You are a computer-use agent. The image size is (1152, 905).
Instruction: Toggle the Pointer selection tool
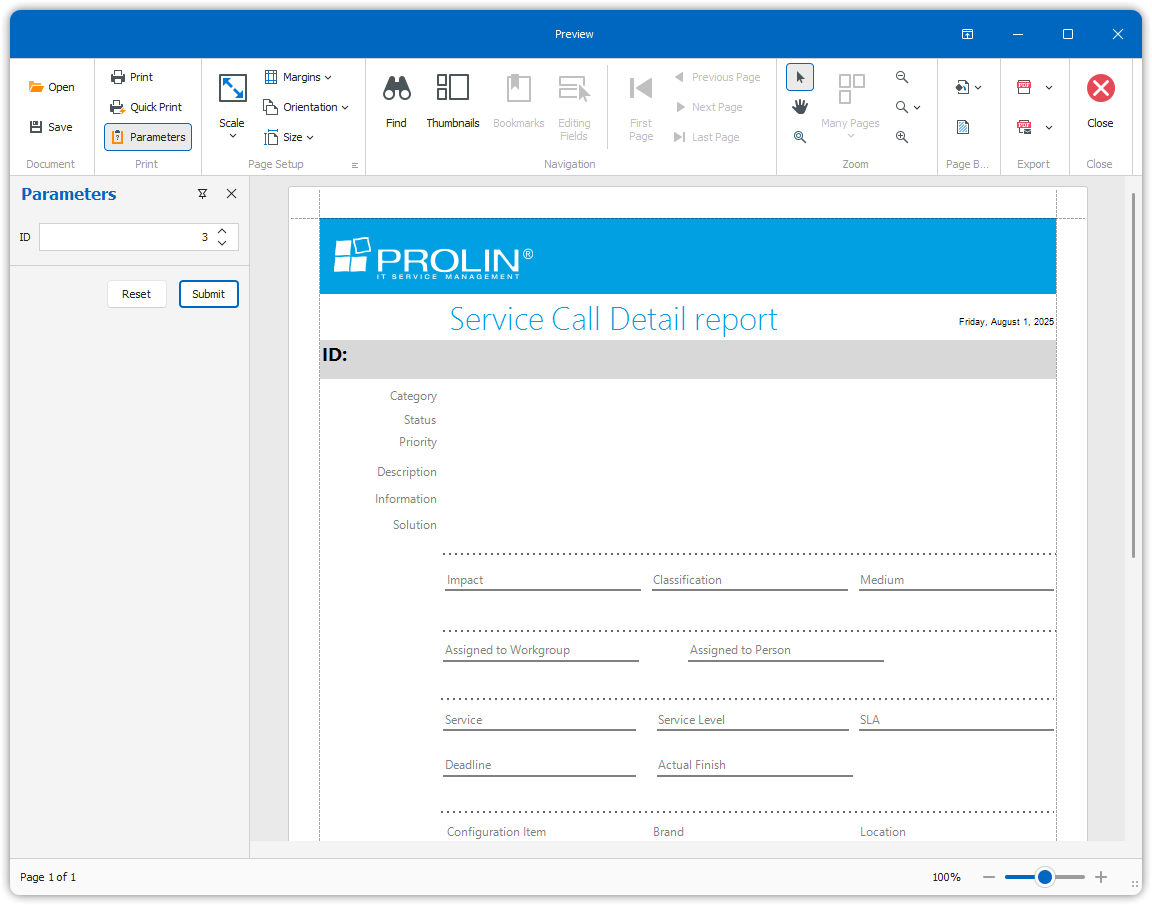[x=800, y=77]
